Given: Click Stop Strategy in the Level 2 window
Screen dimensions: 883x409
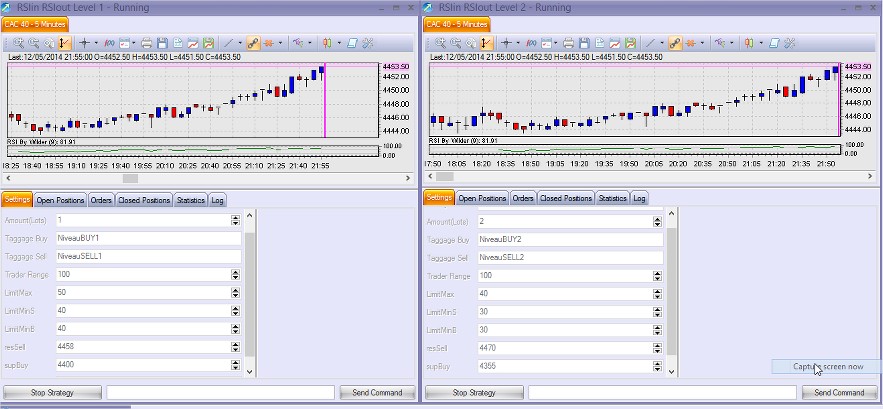Looking at the screenshot, I should tap(474, 393).
